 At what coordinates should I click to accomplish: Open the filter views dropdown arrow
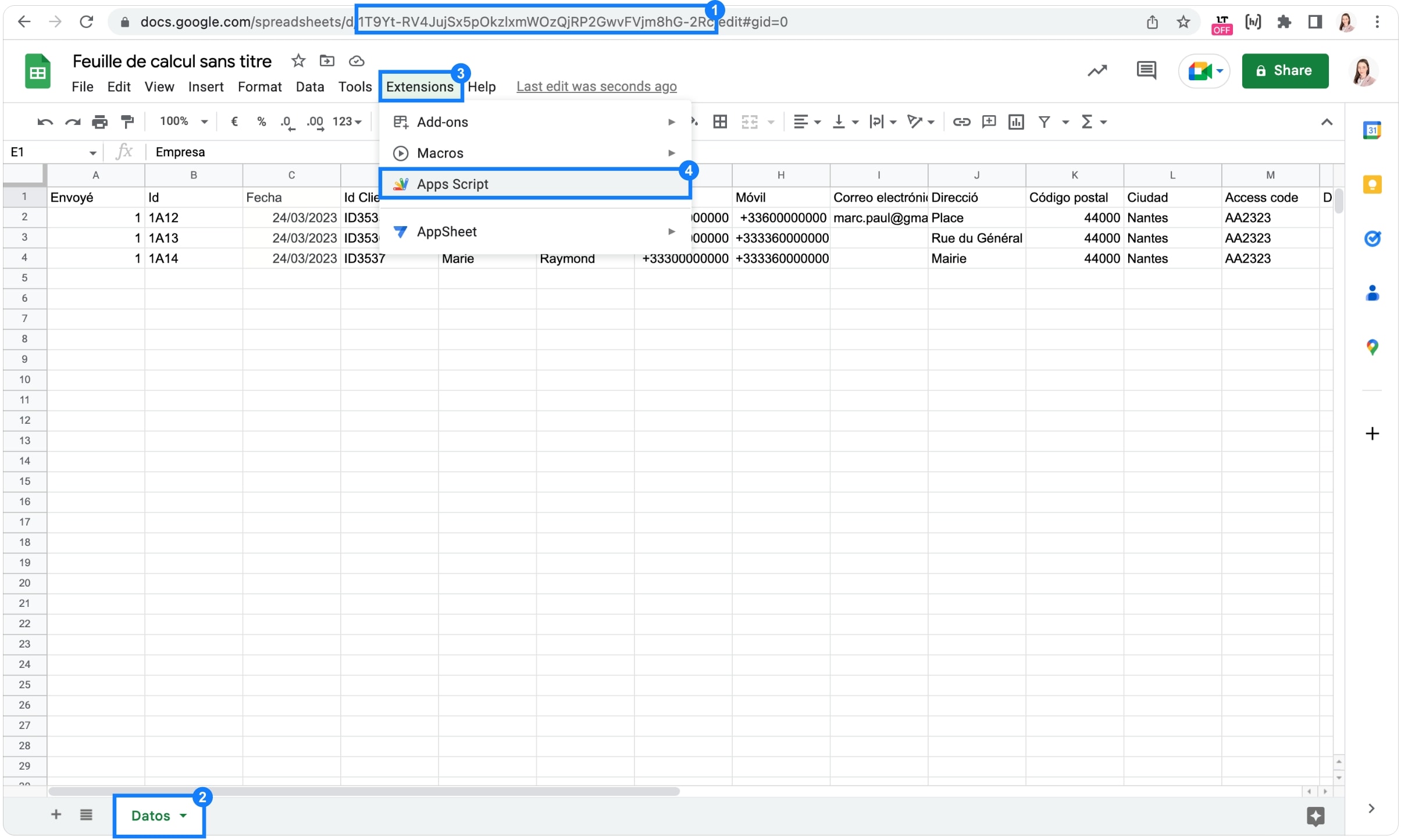point(1065,122)
